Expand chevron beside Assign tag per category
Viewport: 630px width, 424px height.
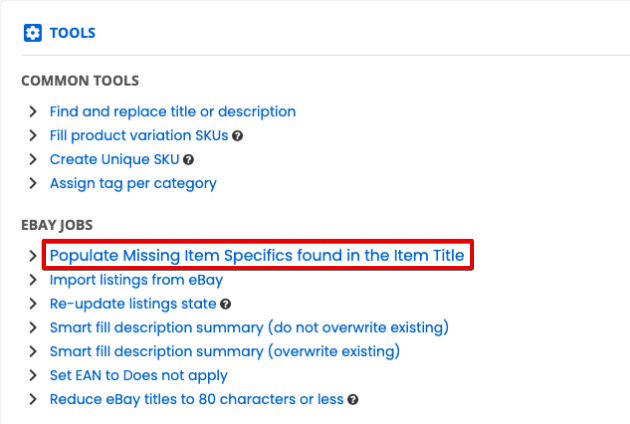(33, 183)
